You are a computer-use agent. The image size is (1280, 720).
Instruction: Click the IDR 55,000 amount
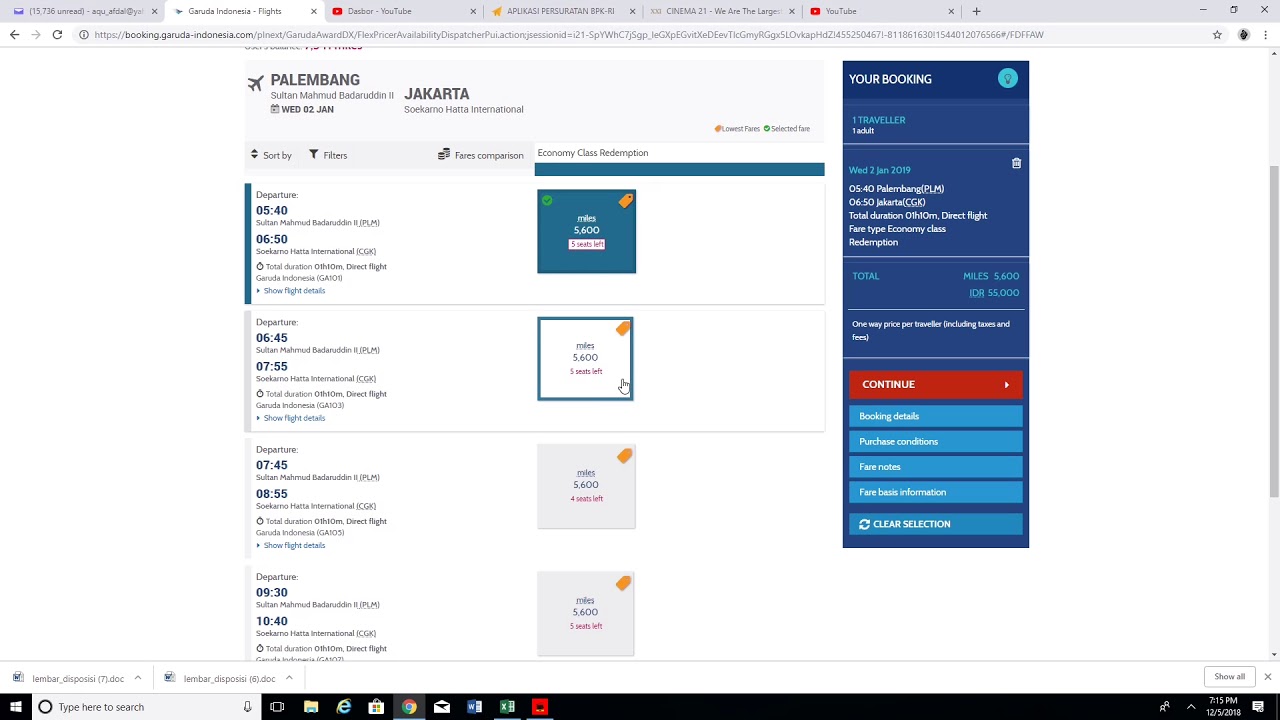pyautogui.click(x=994, y=293)
